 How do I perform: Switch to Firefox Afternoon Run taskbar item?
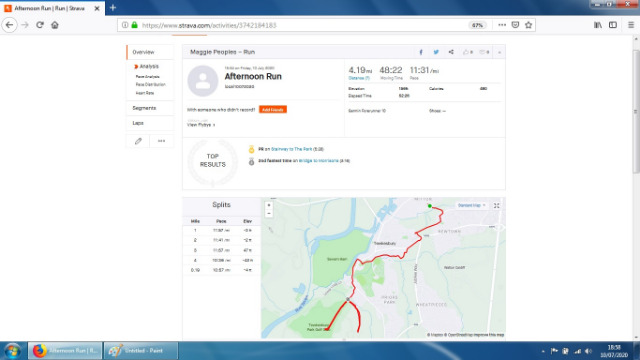65,351
